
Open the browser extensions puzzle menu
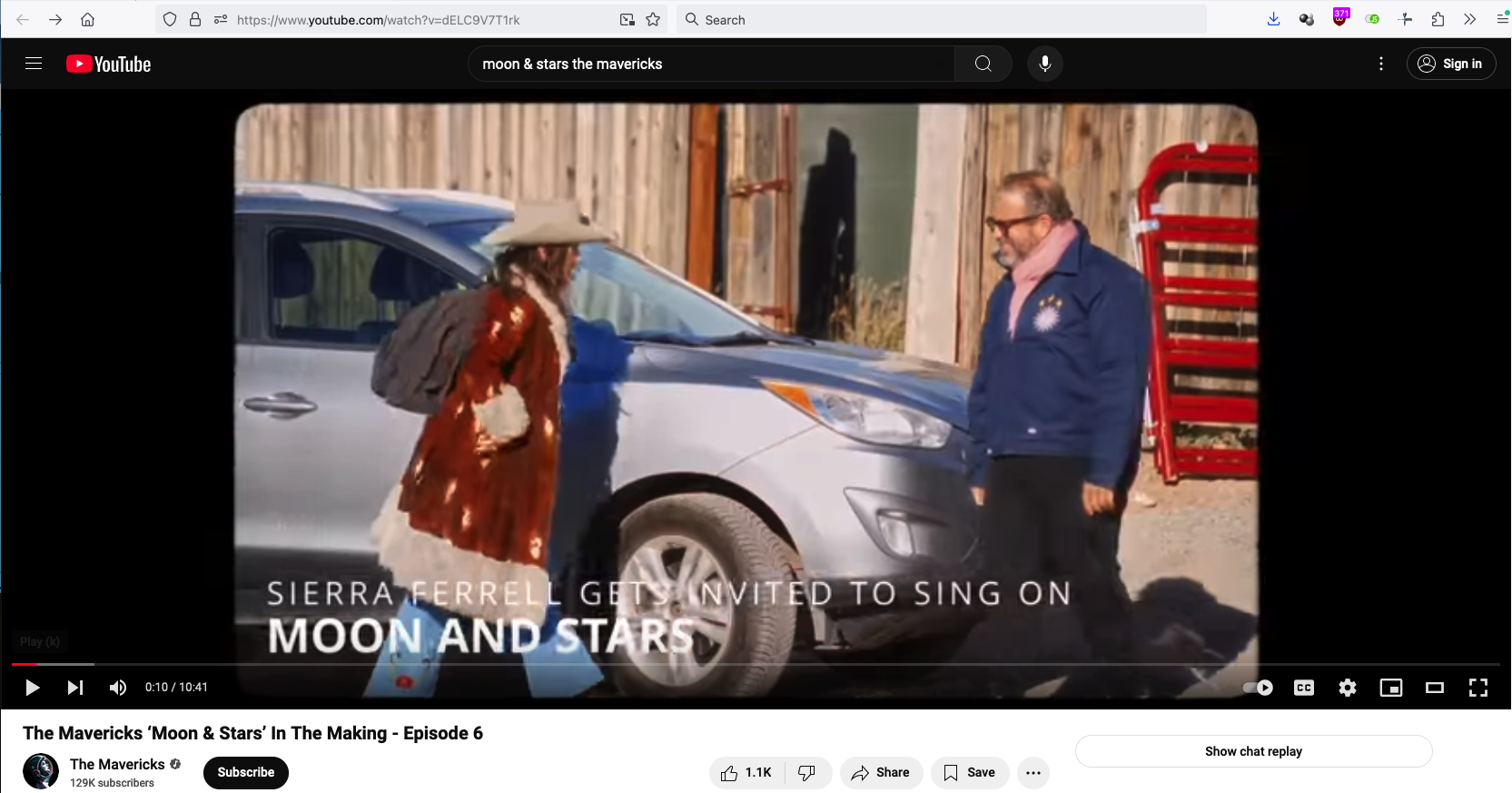pyautogui.click(x=1438, y=19)
